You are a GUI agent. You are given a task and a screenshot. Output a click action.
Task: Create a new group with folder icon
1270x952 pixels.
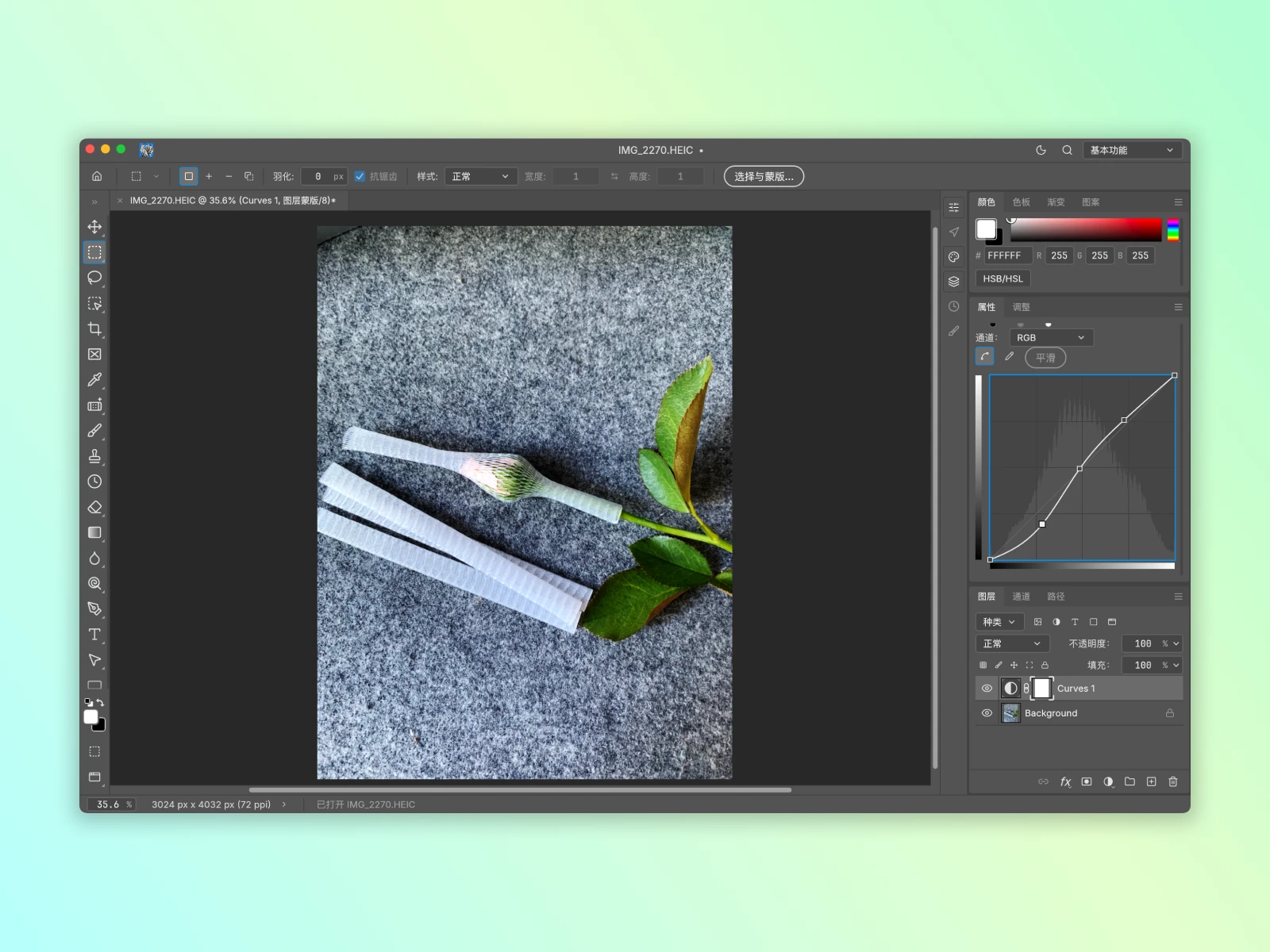click(1130, 781)
